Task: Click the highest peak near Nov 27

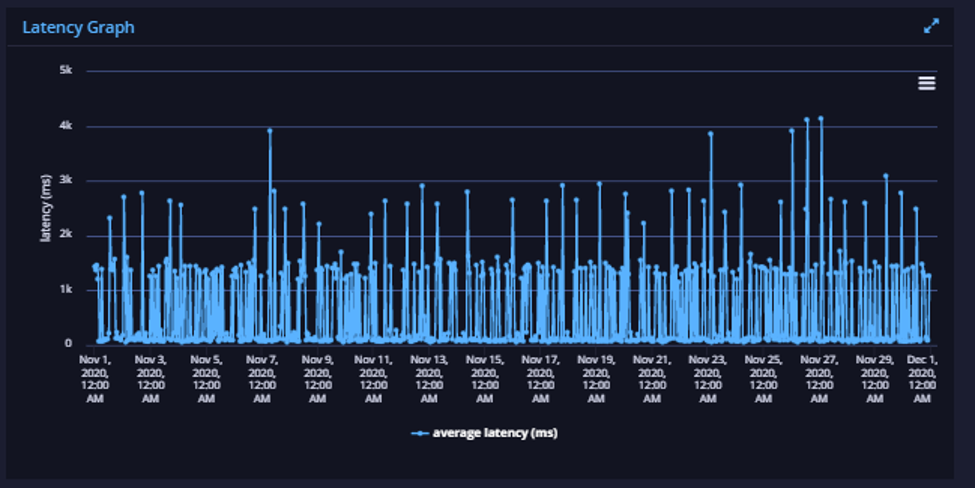Action: pyautogui.click(x=821, y=118)
